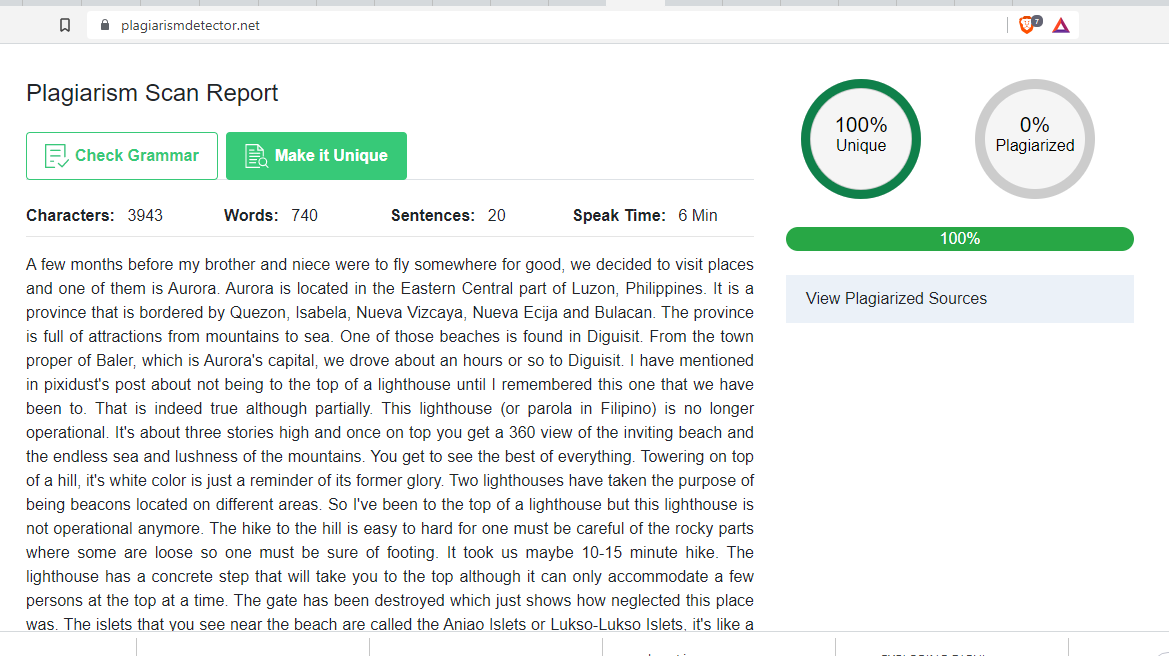Click the Make it Unique button

pyautogui.click(x=316, y=156)
